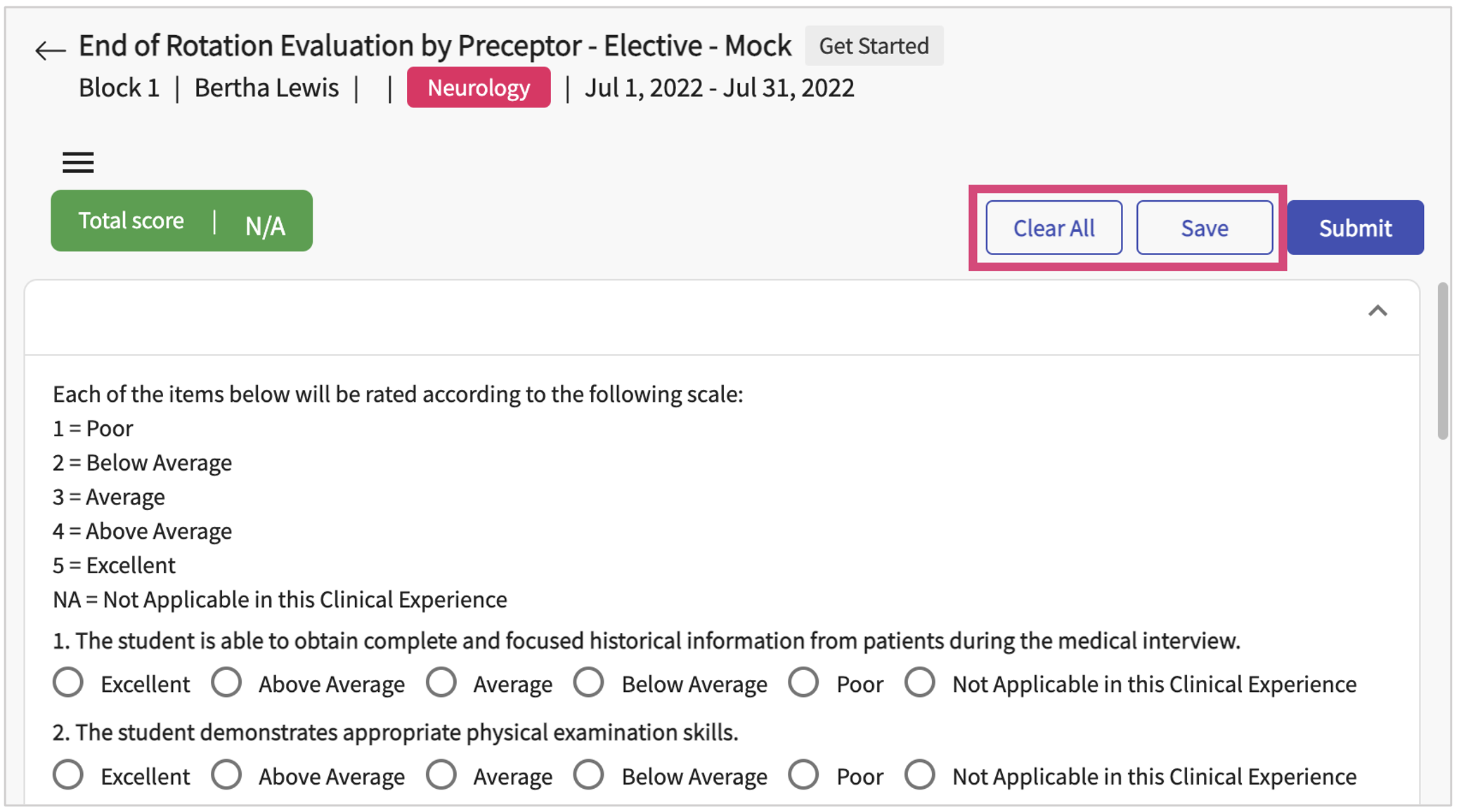The image size is (1459, 812).
Task: Click the Neurology rotation tag
Action: click(479, 88)
